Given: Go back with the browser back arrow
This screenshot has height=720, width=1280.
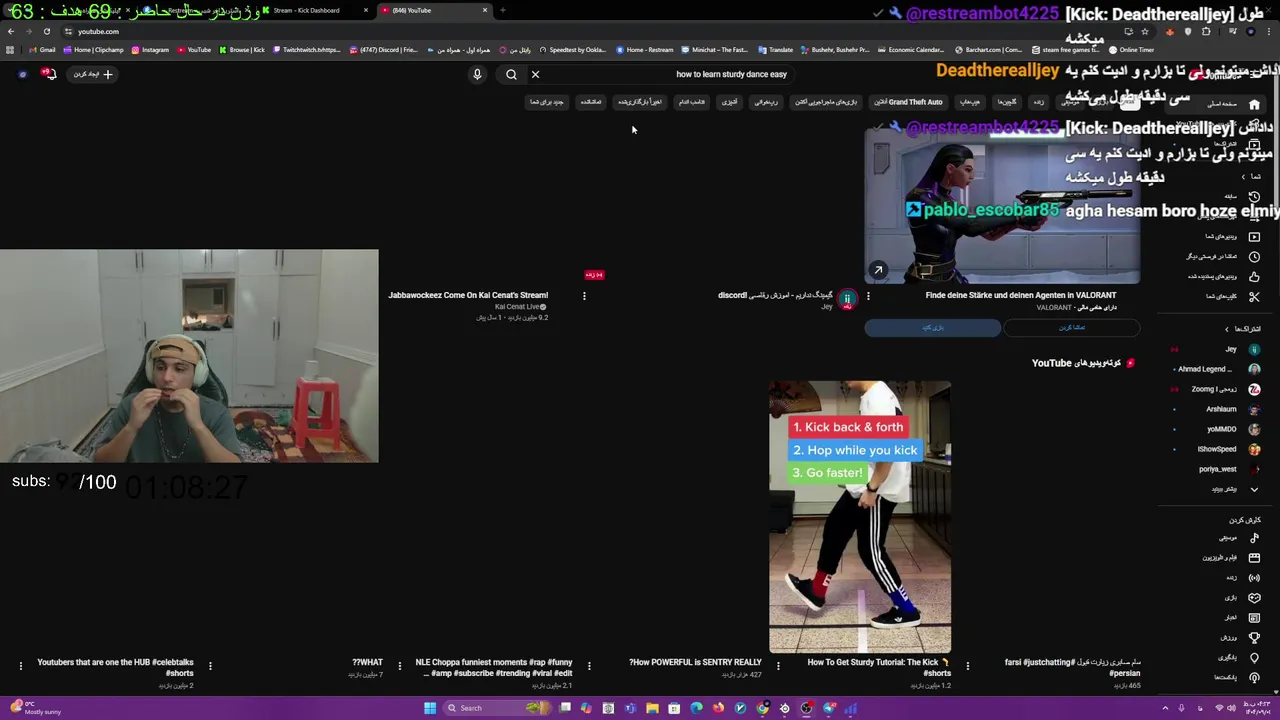Looking at the screenshot, I should click(x=11, y=31).
